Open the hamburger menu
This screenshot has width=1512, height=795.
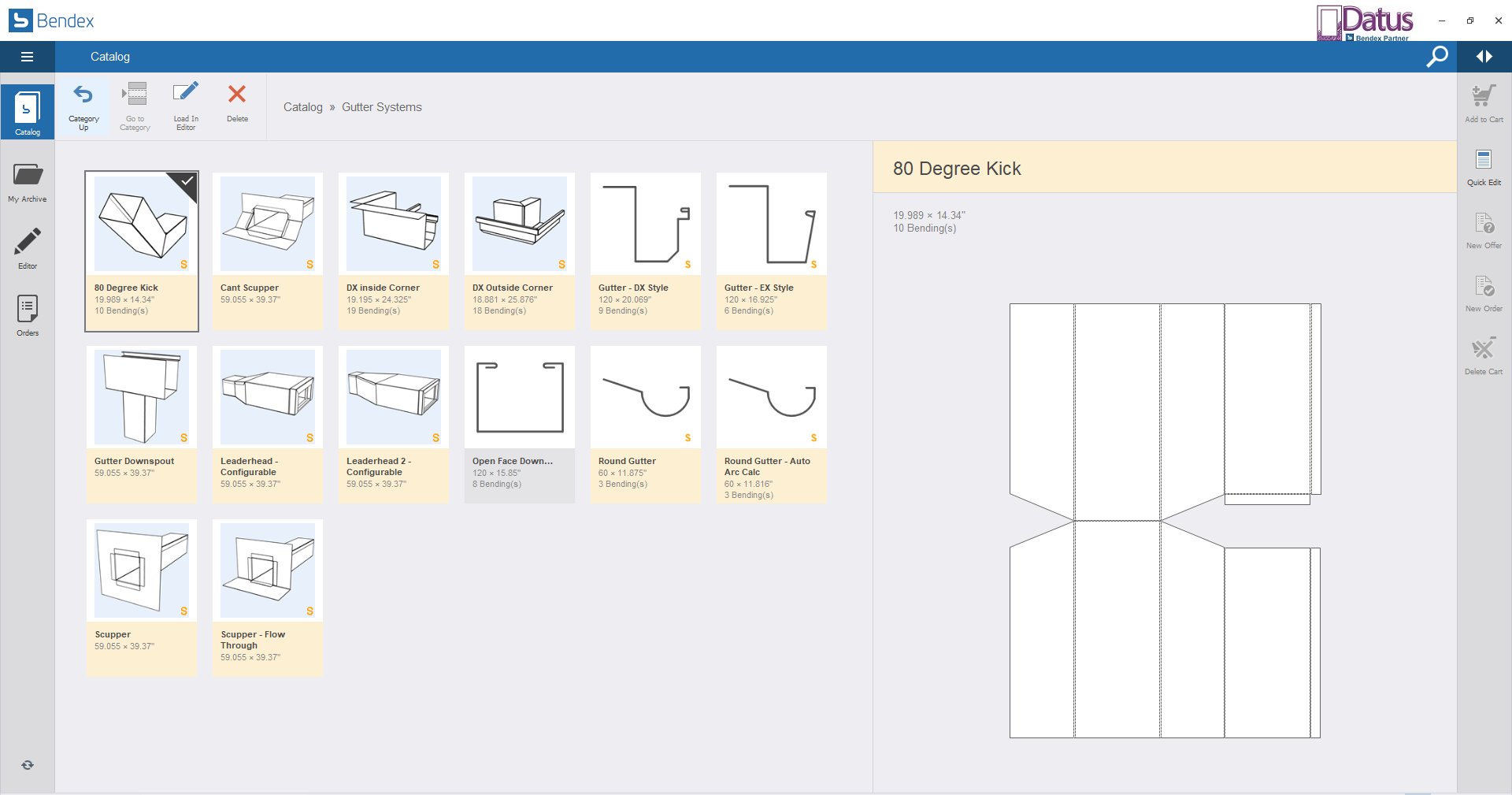(x=27, y=57)
